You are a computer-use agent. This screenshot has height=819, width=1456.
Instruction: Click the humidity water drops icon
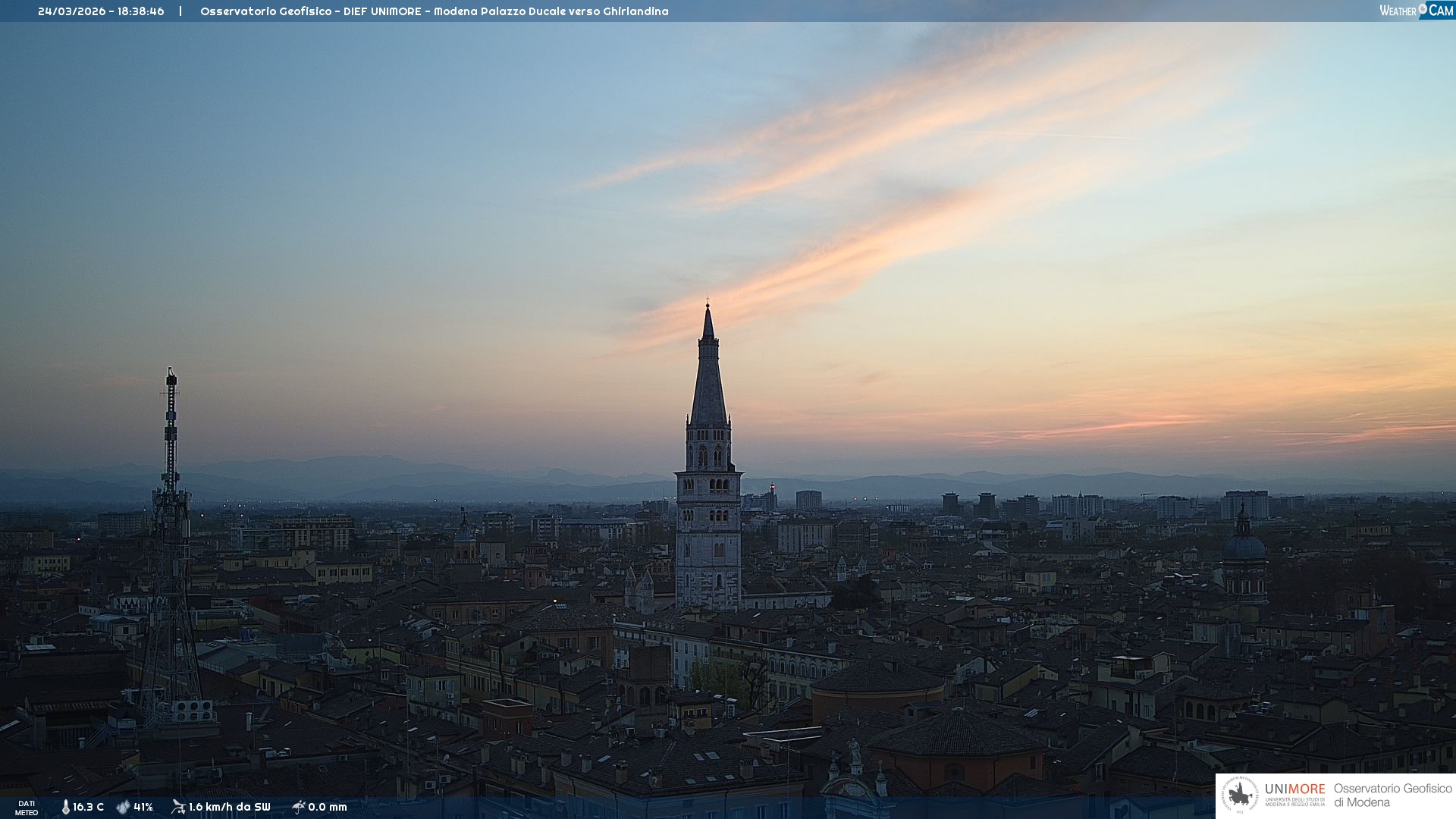[x=123, y=807]
